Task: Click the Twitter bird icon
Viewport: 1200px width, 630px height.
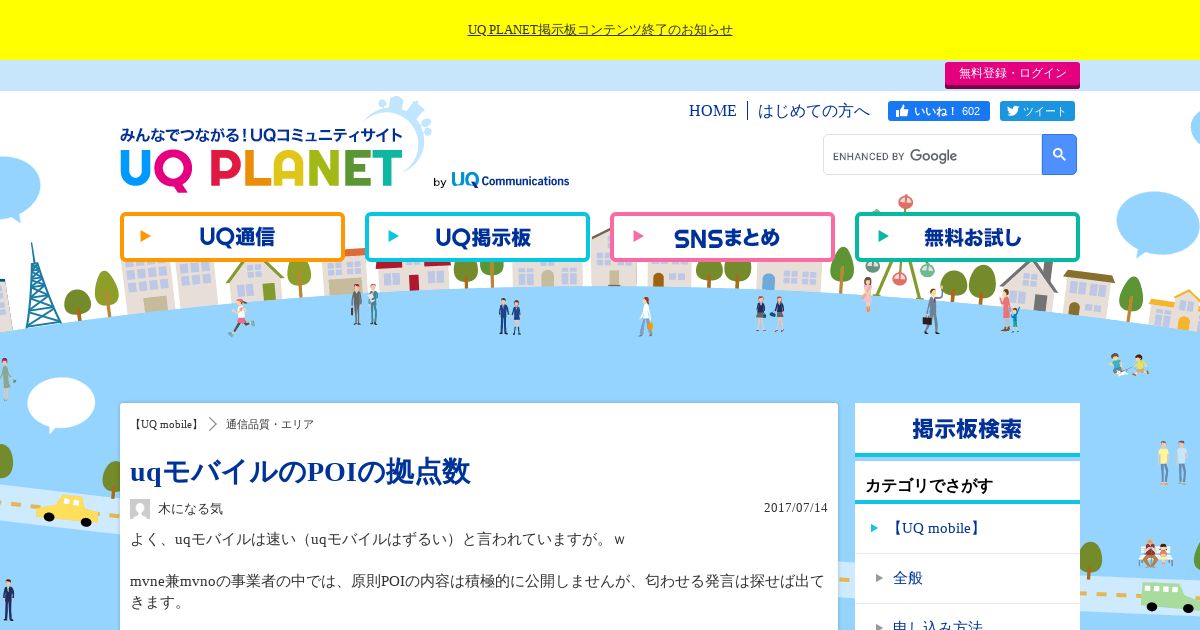Action: coord(1012,111)
